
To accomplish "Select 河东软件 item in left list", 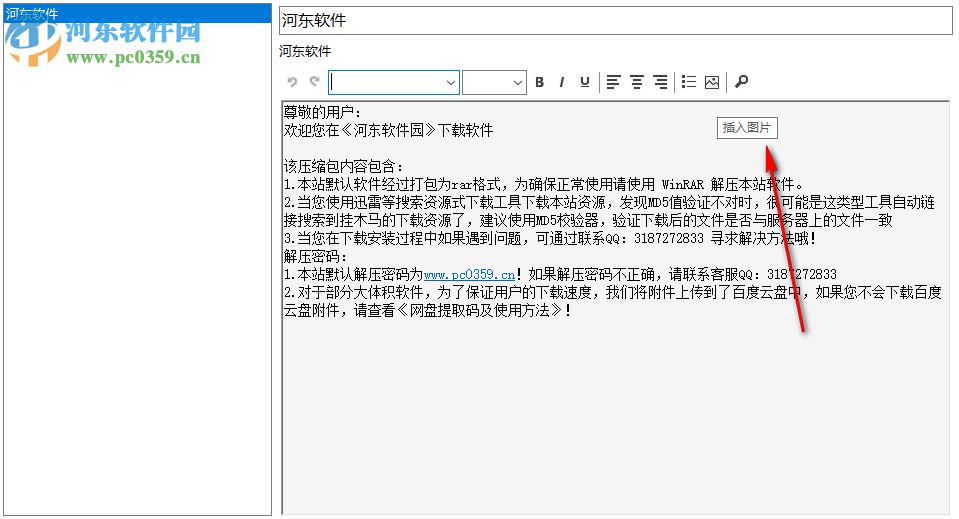I will (138, 13).
